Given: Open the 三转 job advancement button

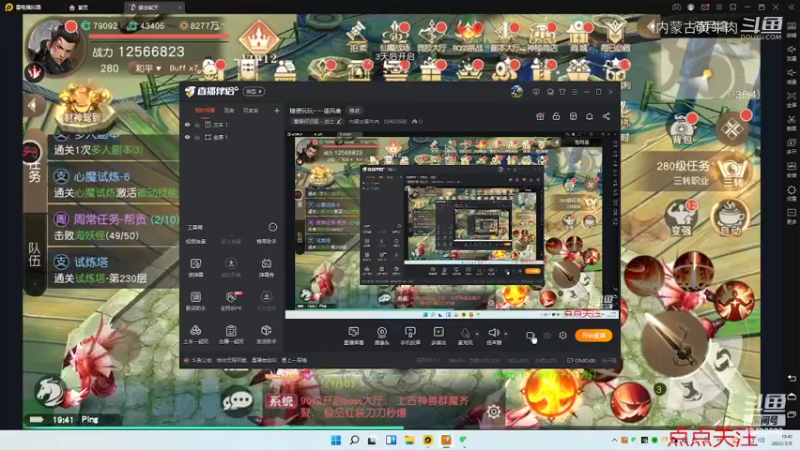Looking at the screenshot, I should point(732,173).
